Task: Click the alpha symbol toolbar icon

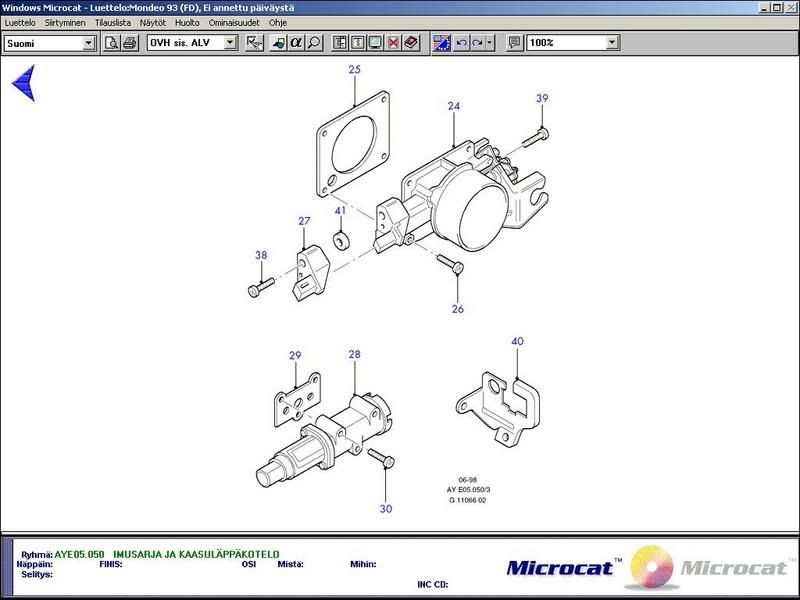Action: pos(296,43)
